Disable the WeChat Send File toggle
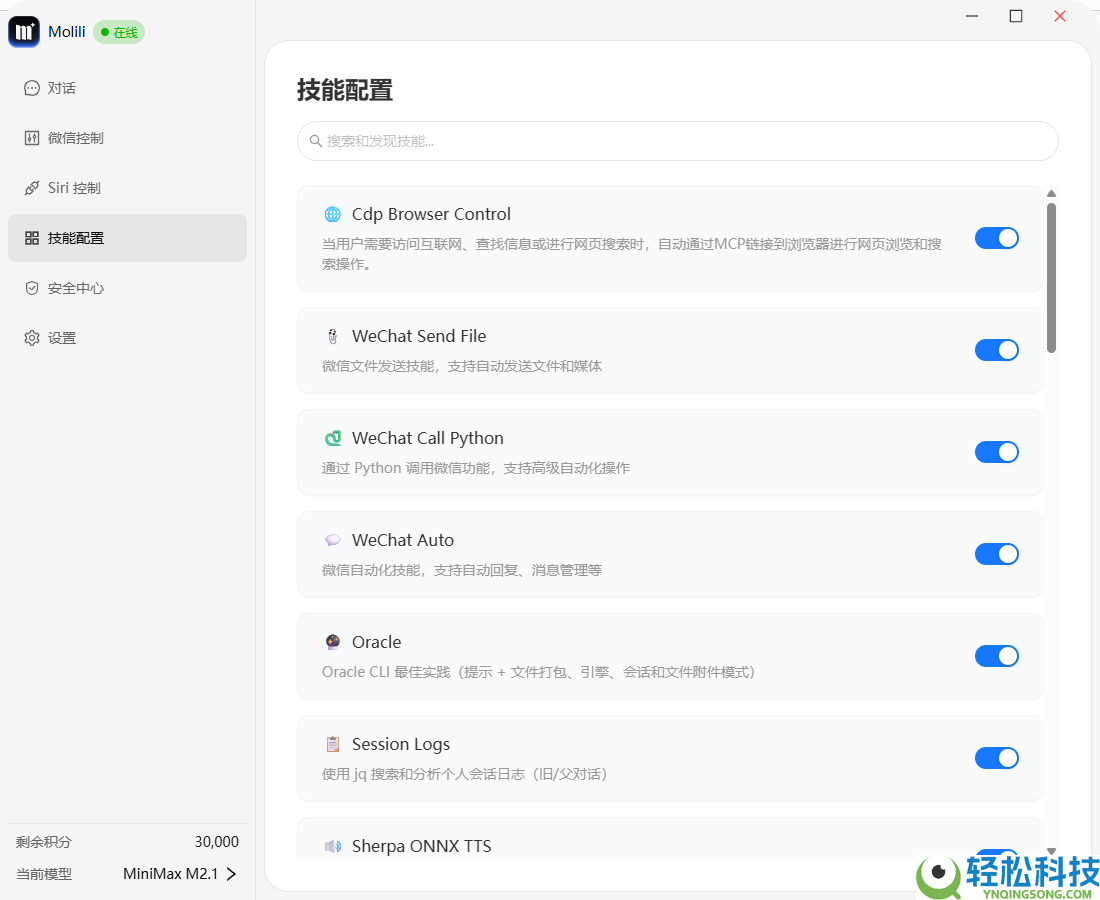Screen dimensions: 1100x900 (996, 350)
